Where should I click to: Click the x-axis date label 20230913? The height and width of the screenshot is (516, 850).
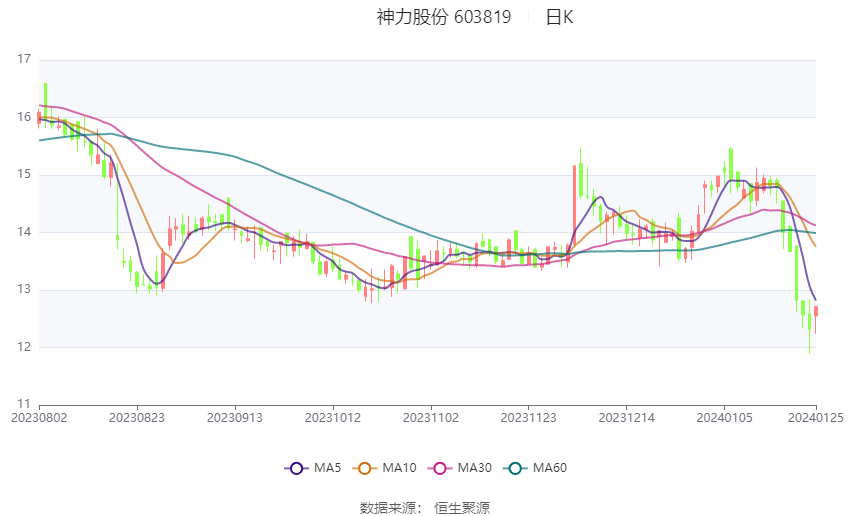click(x=235, y=418)
